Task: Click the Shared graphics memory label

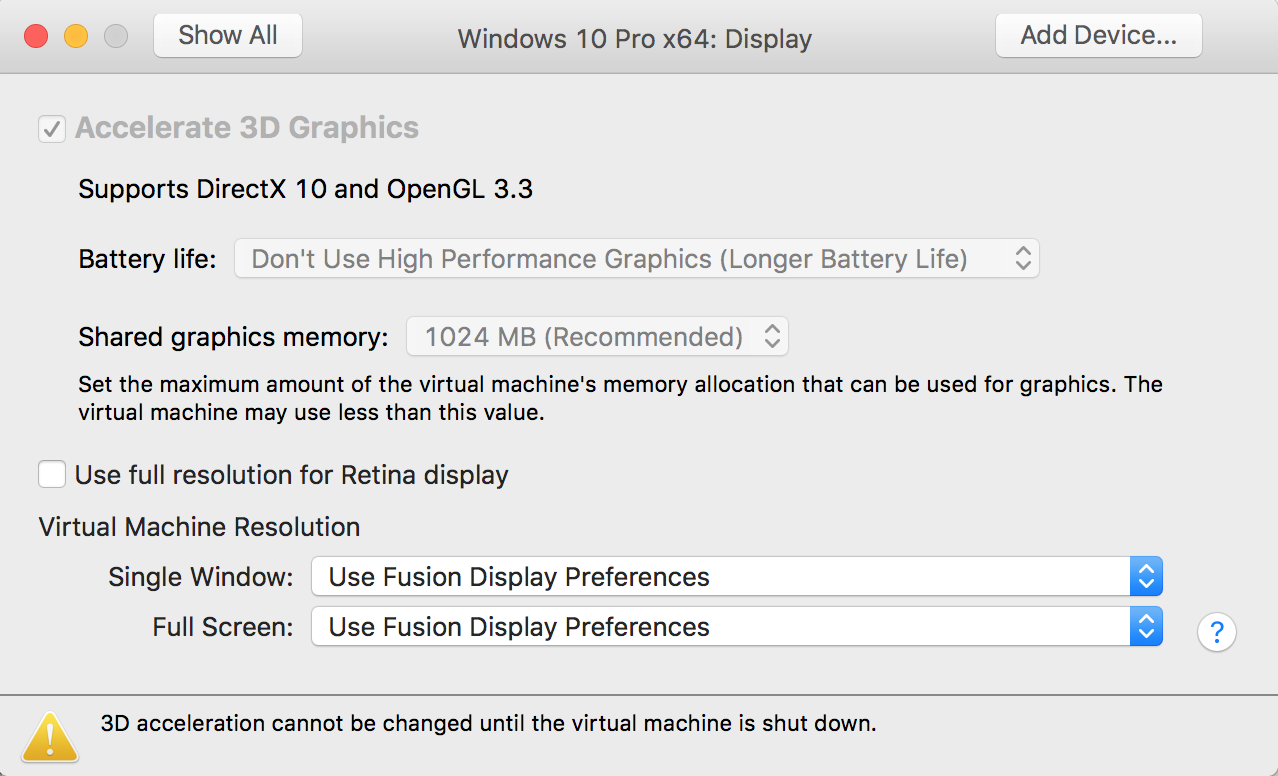Action: [233, 337]
